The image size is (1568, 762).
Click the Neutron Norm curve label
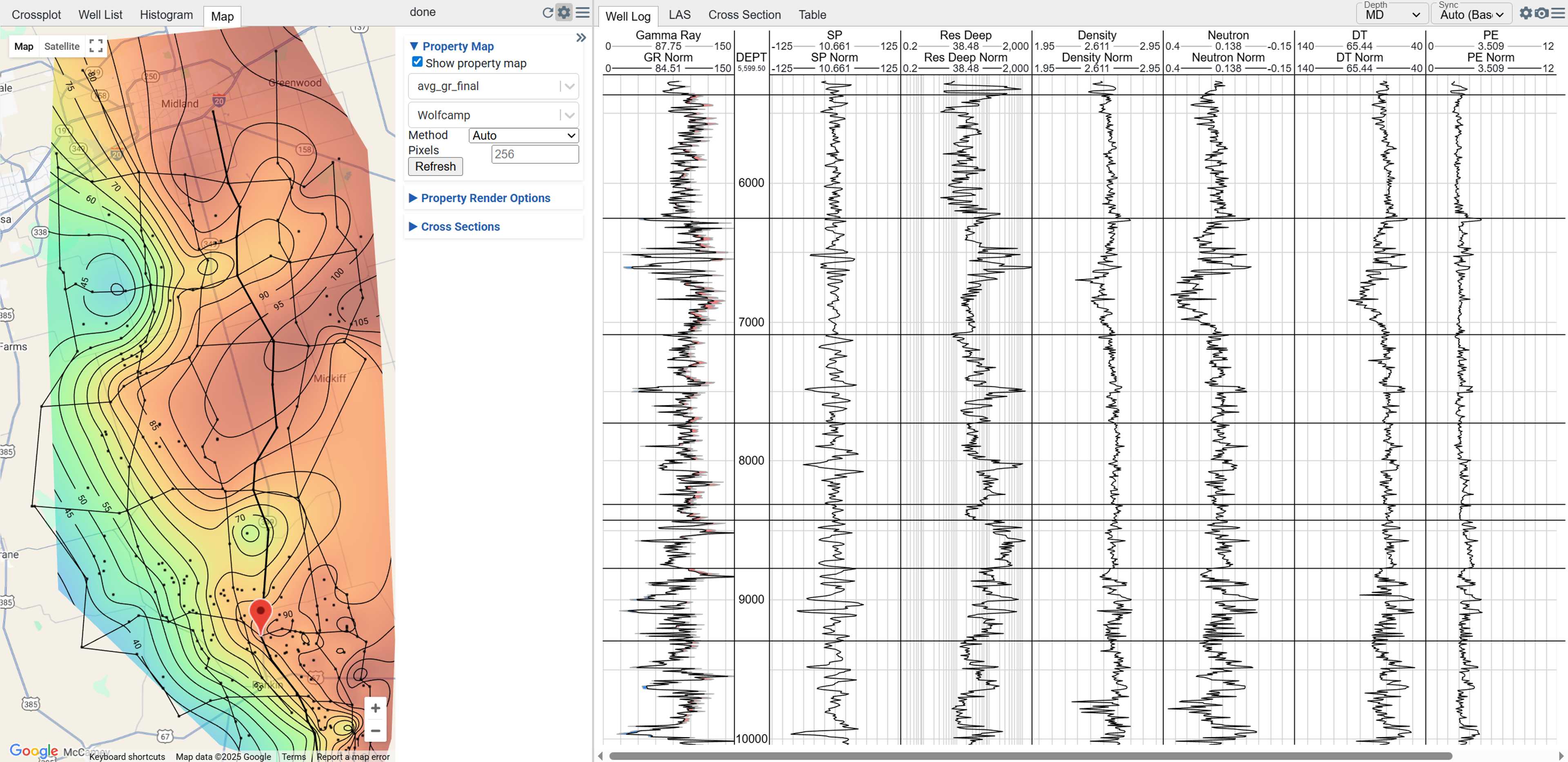[x=1228, y=57]
